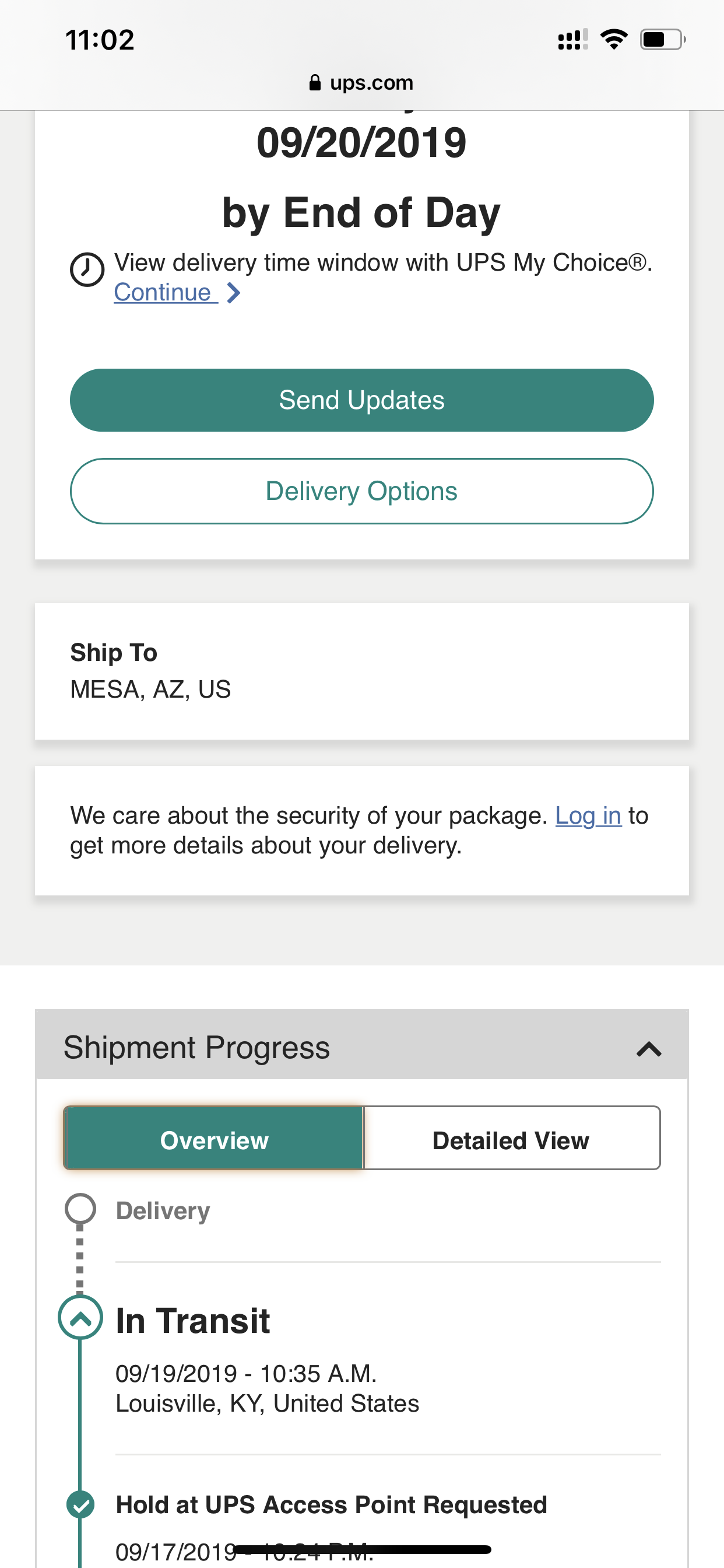Open the Log in link
The image size is (724, 1568).
click(x=588, y=815)
